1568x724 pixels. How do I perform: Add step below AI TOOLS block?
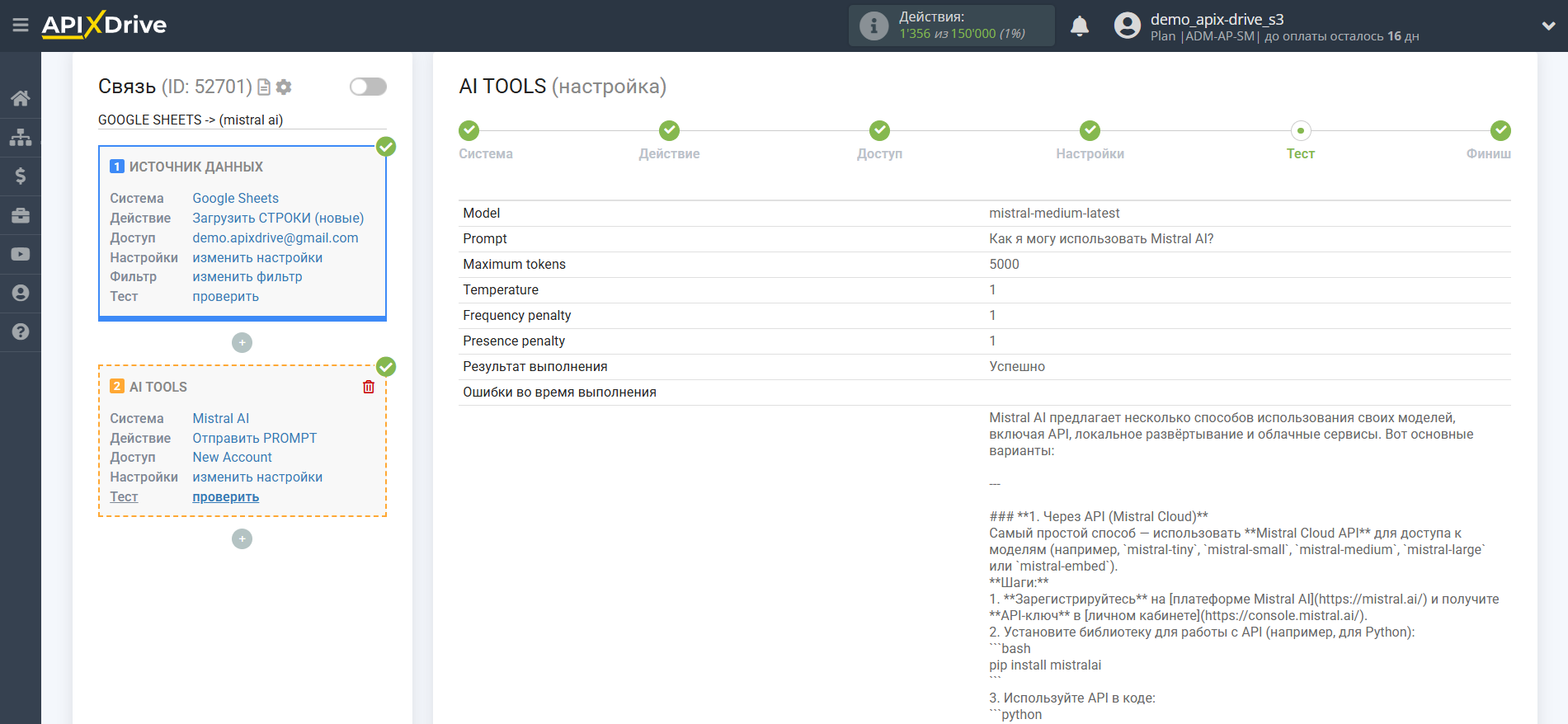[242, 538]
